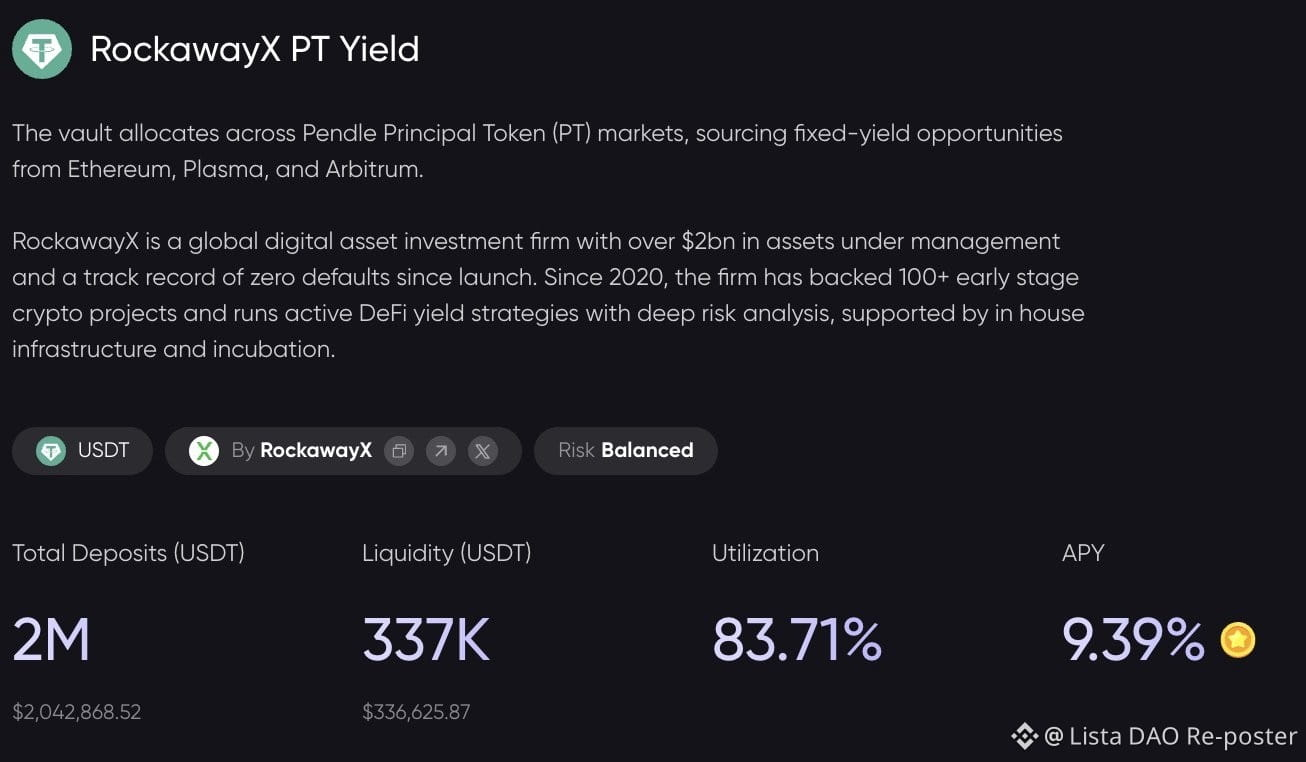The width and height of the screenshot is (1306, 762).
Task: Select the USDT asset chip
Action: coord(82,451)
